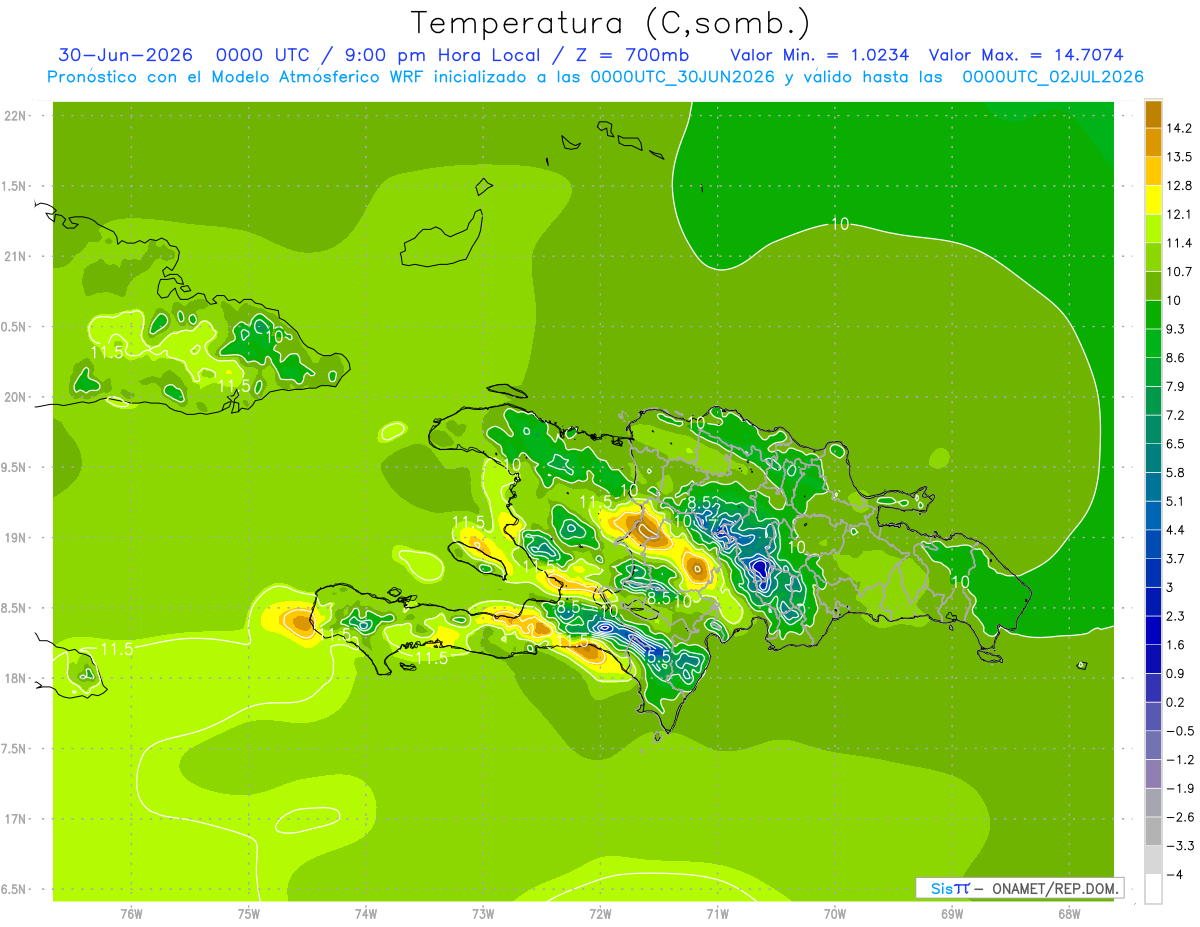This screenshot has height=927, width=1200.
Task: Click the "22N" latitude axis label
Action: click(16, 116)
